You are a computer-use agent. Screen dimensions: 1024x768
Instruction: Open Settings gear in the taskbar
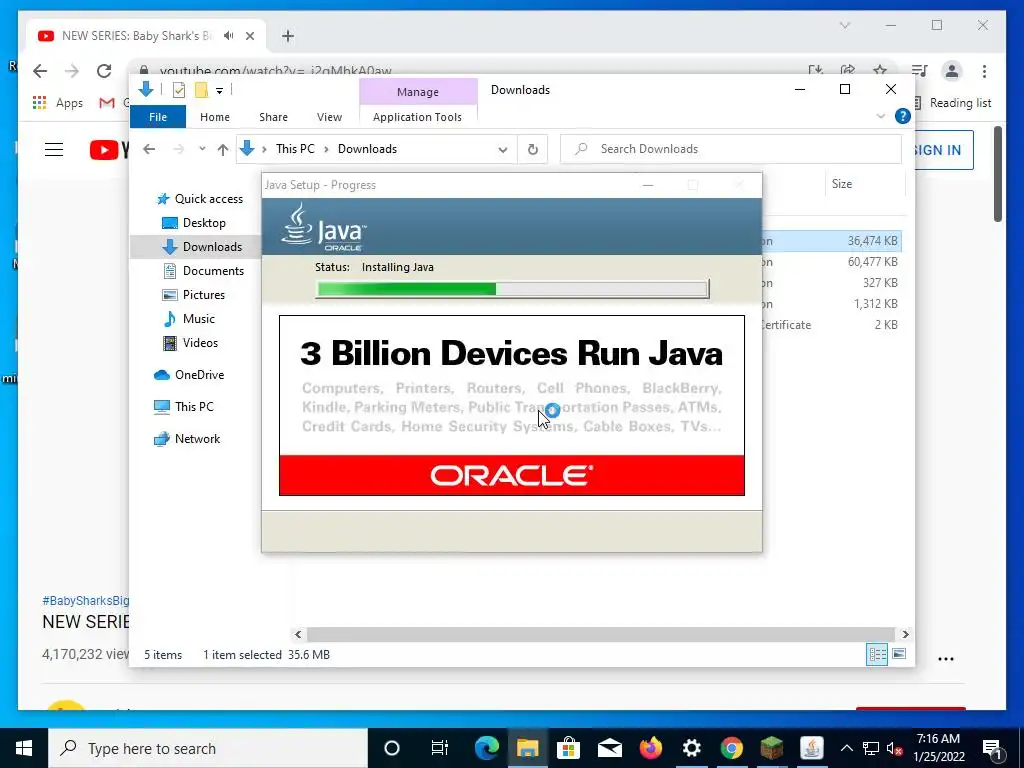click(692, 748)
